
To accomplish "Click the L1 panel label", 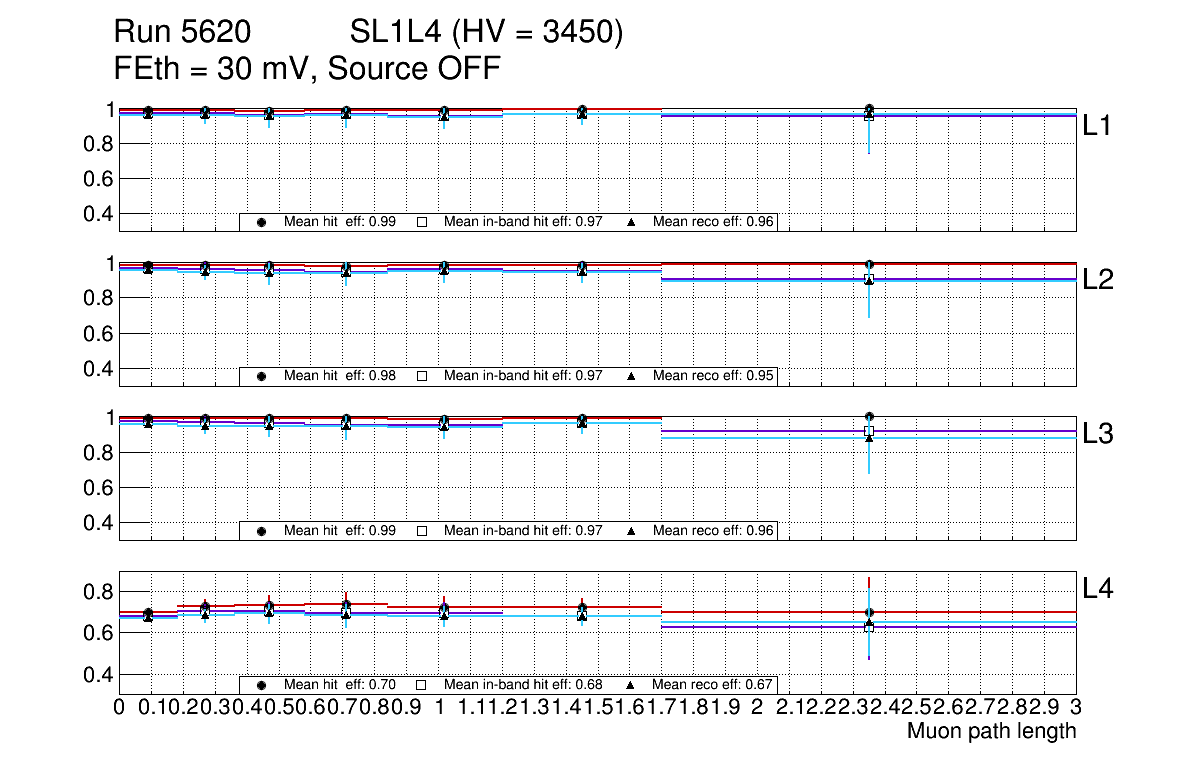I will 1098,126.
